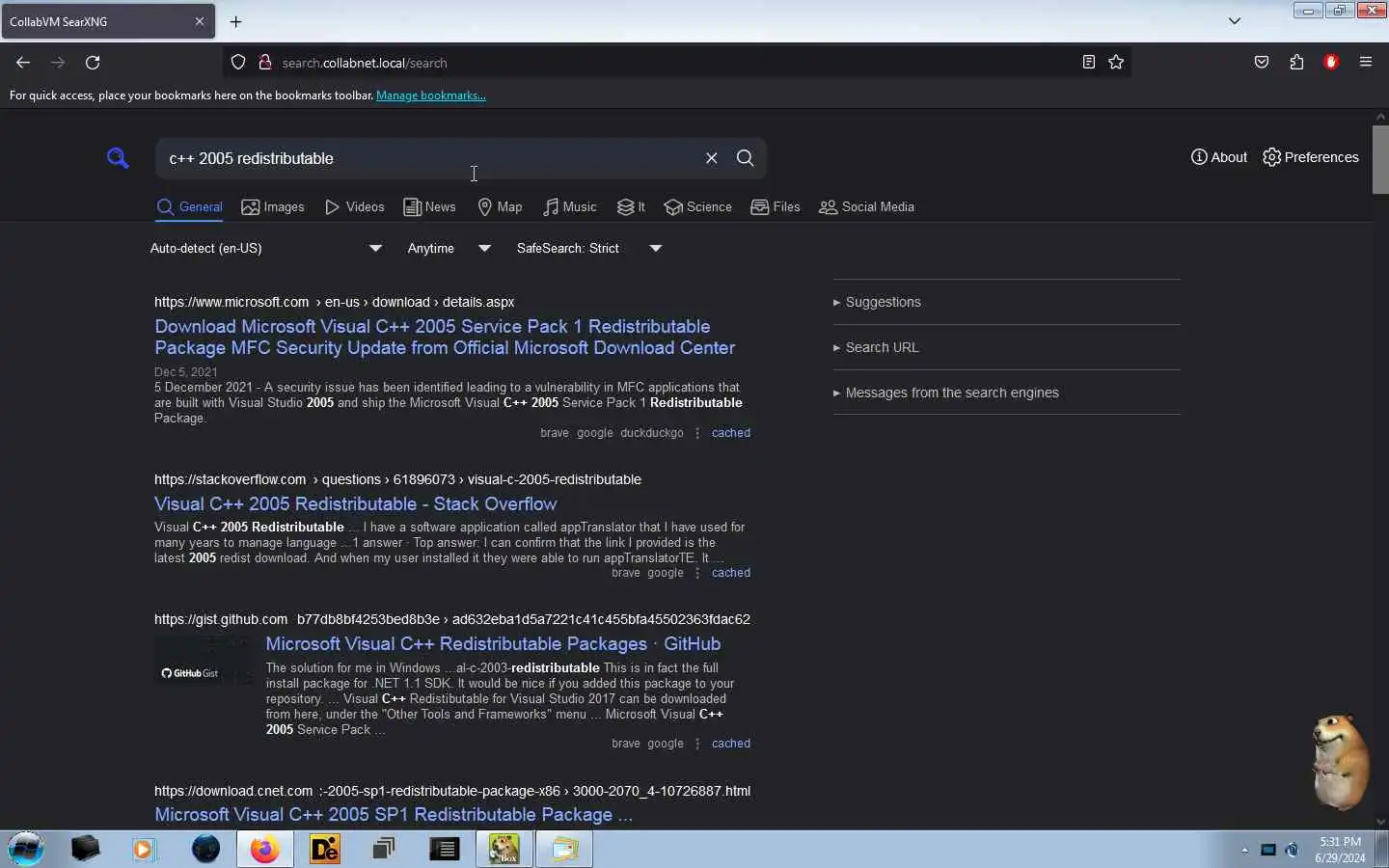Open the media player taskbar icon
The image size is (1389, 868).
pos(144,849)
